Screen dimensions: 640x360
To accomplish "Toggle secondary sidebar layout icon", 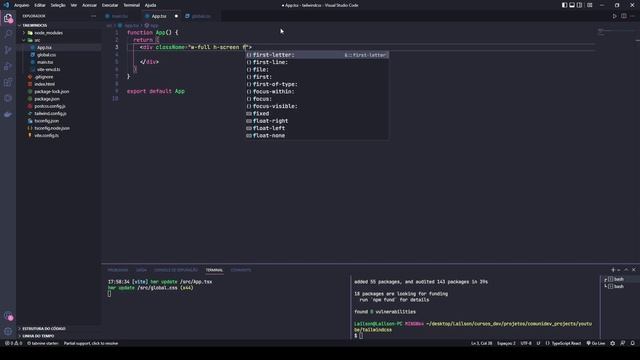I will click(580, 5).
